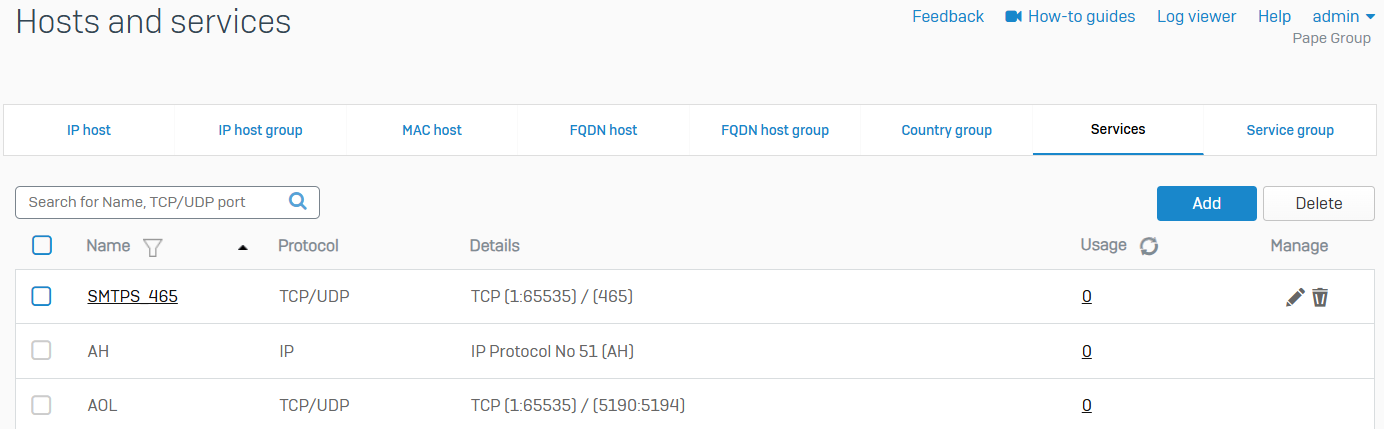Refresh usage counts with the reload icon
Screen dimensions: 1384x429
click(1149, 246)
